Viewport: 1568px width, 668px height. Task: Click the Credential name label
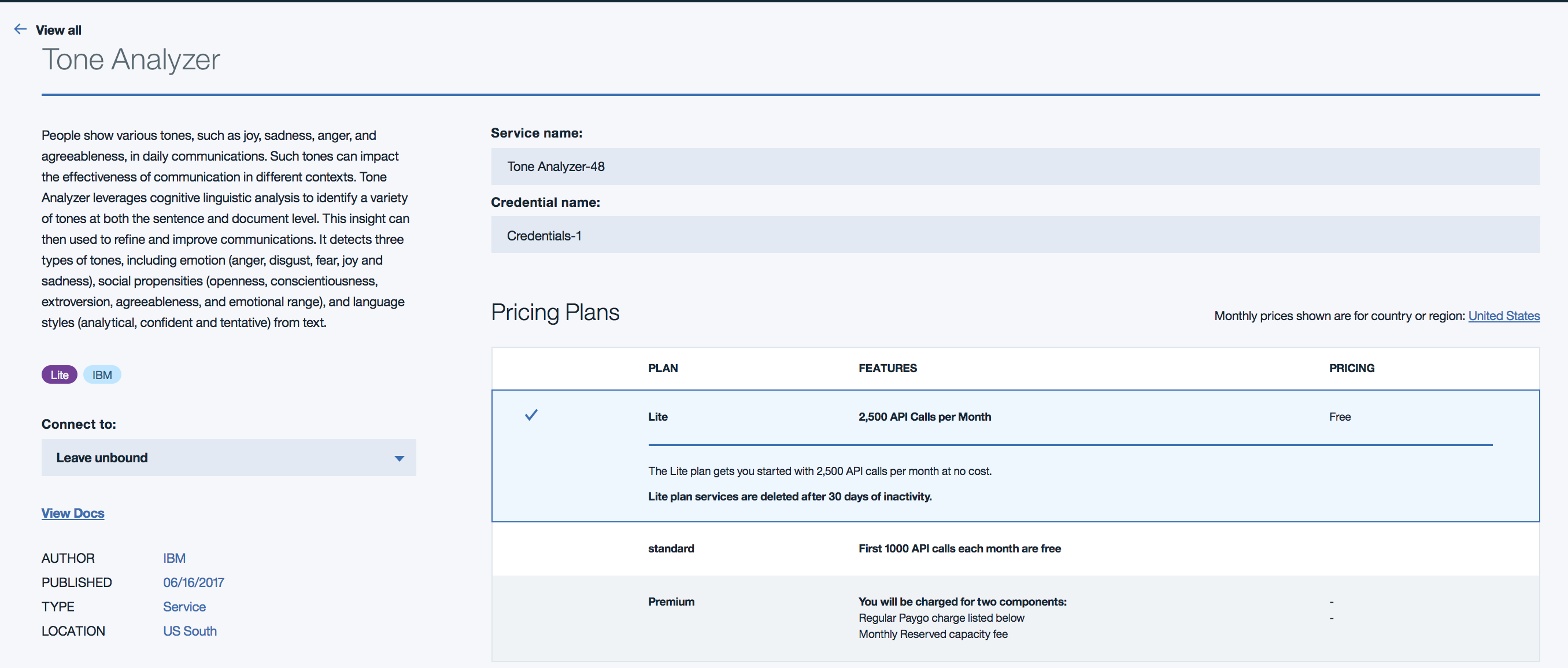[x=545, y=202]
